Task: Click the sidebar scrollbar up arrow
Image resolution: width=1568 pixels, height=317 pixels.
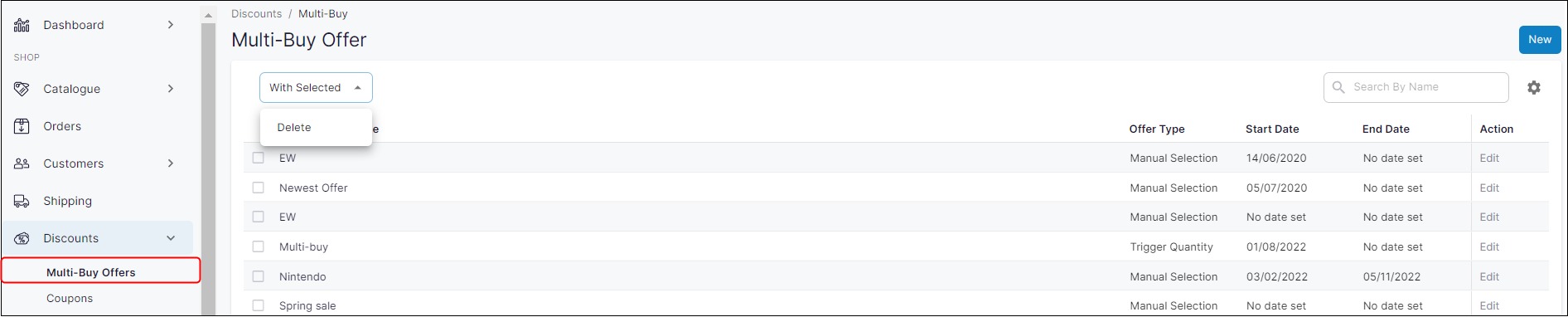Action: tap(208, 15)
